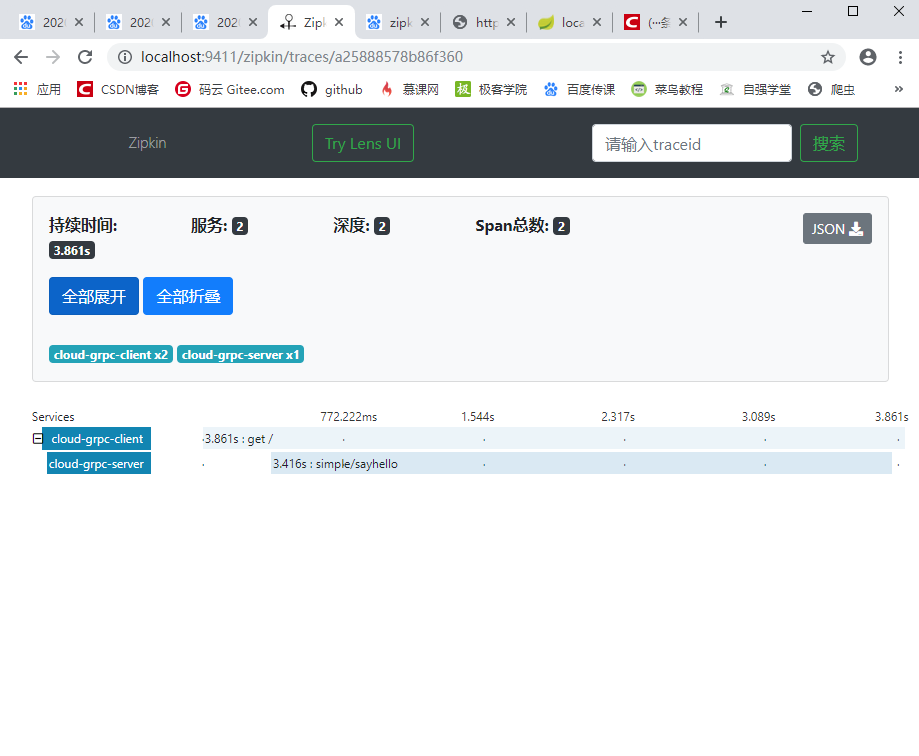The height and width of the screenshot is (756, 919).
Task: Download trace data via JSON icon
Action: coord(836,228)
